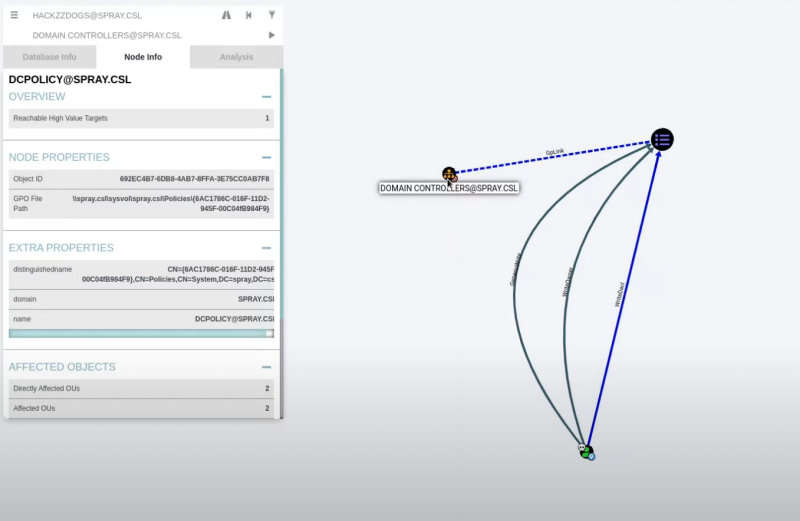Image resolution: width=800 pixels, height=521 pixels.
Task: Click the Directly Affected OUs row
Action: pyautogui.click(x=141, y=388)
